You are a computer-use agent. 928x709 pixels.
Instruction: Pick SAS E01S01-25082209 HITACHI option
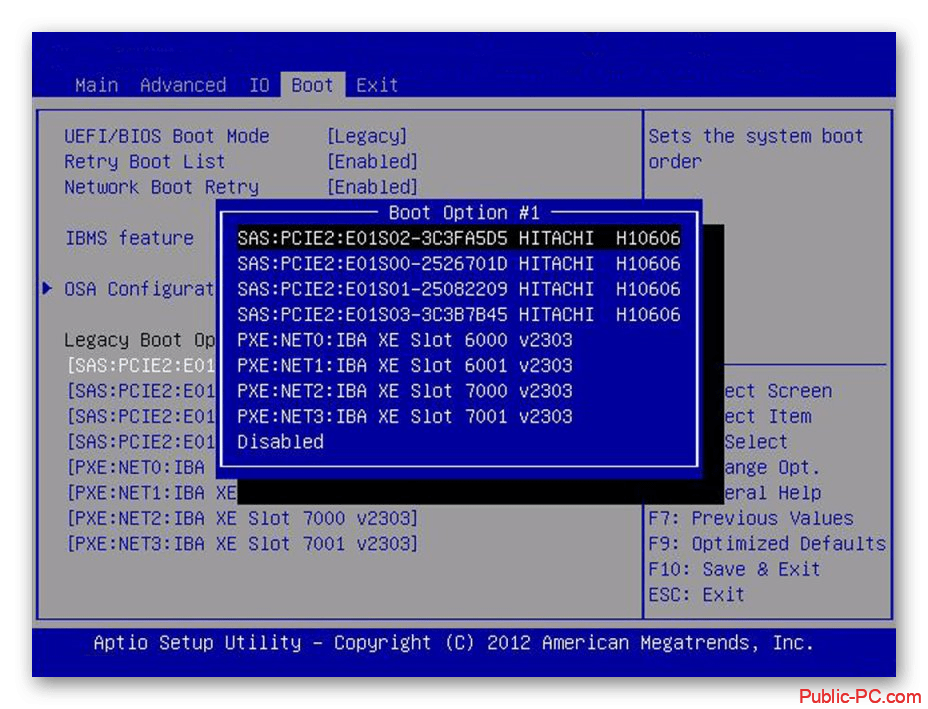pos(458,289)
